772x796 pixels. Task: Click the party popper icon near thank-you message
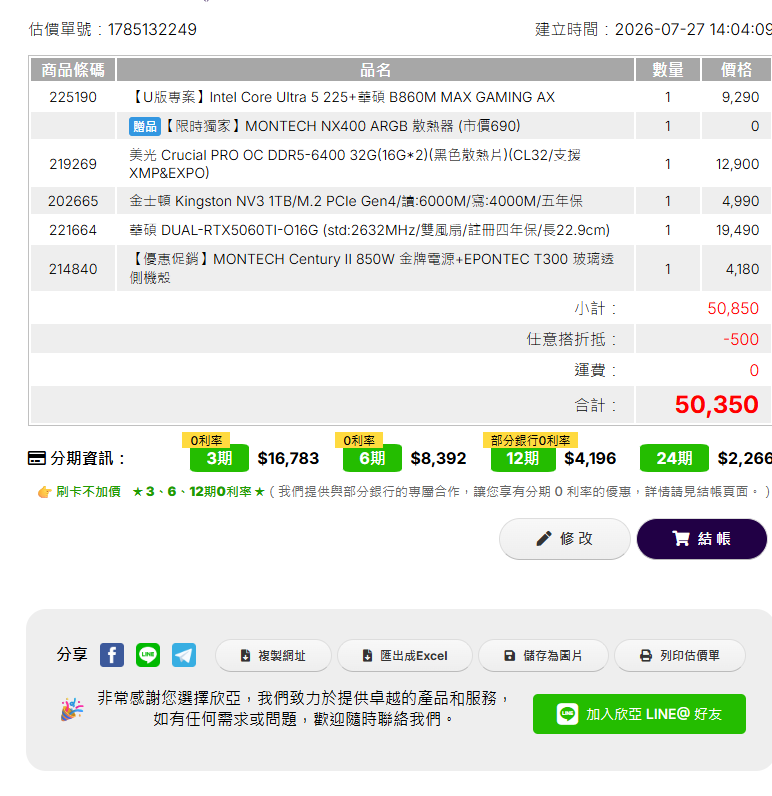pyautogui.click(x=72, y=709)
